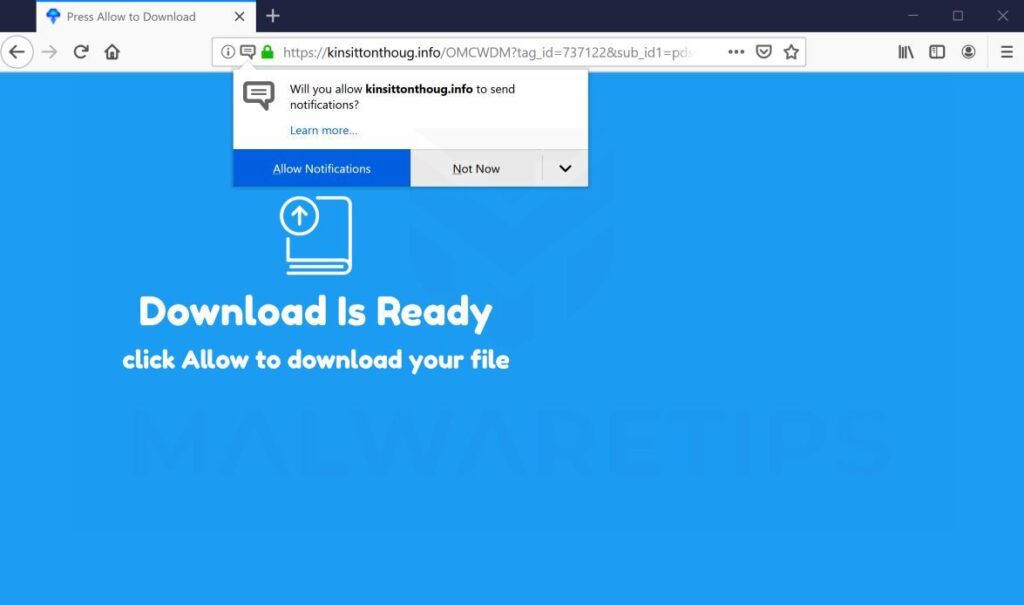
Task: Click the notification speech bubble icon
Action: [247, 51]
